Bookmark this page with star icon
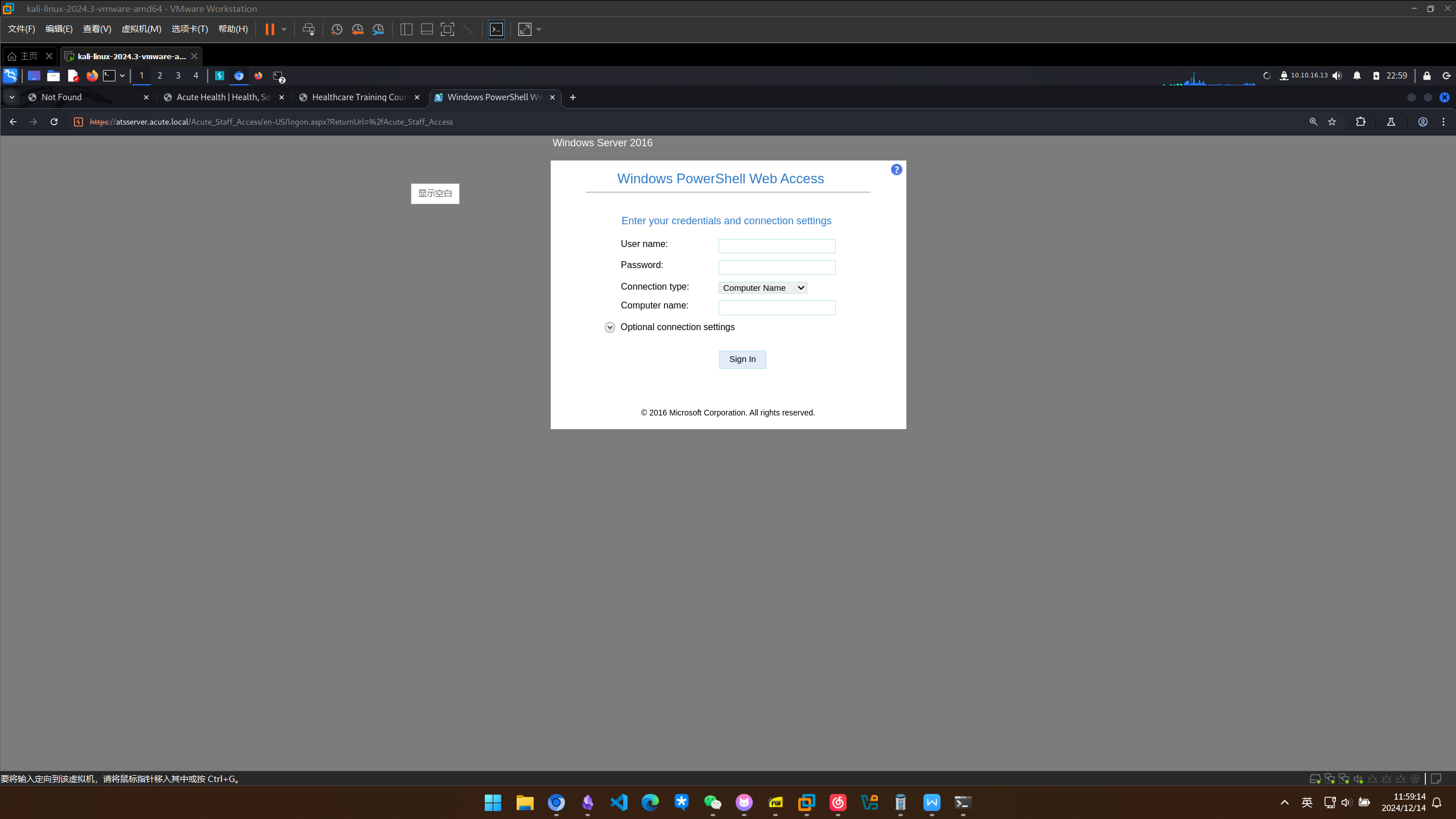Screen dimensions: 1456x819 click(1332, 122)
